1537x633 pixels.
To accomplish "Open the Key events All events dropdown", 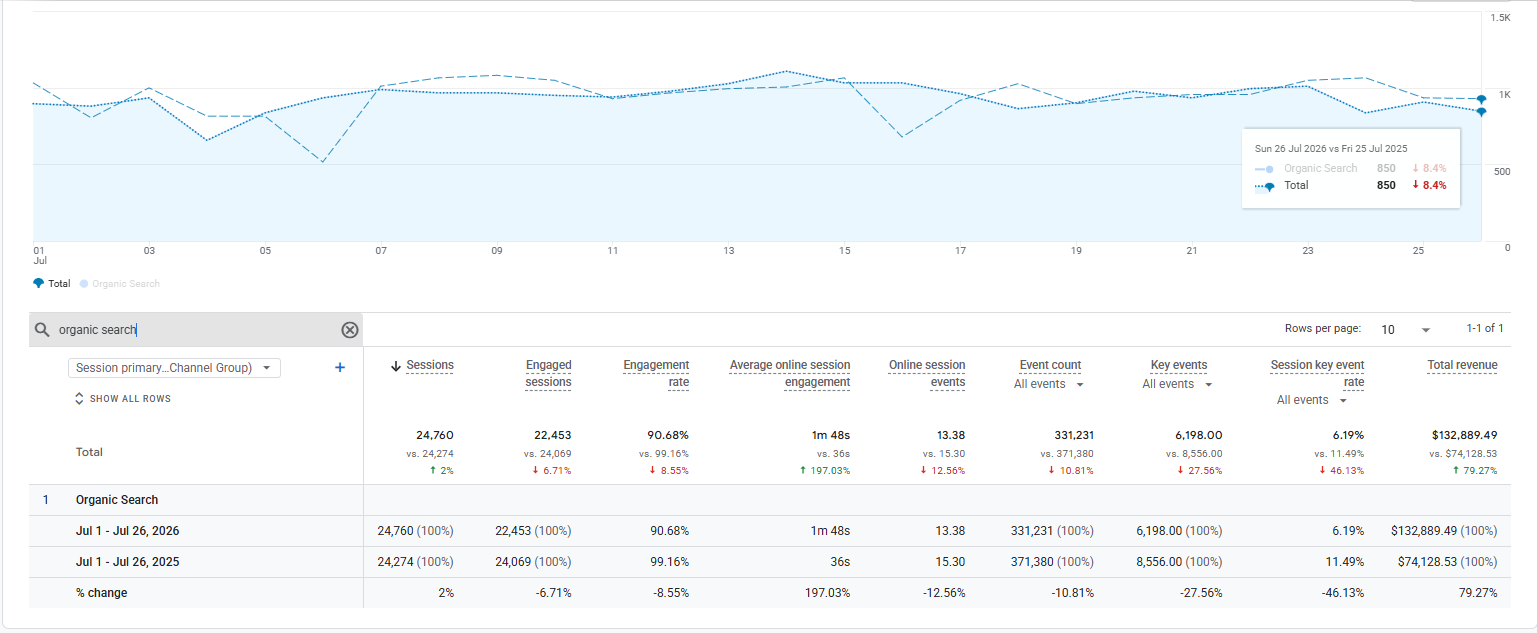I will click(x=1177, y=384).
